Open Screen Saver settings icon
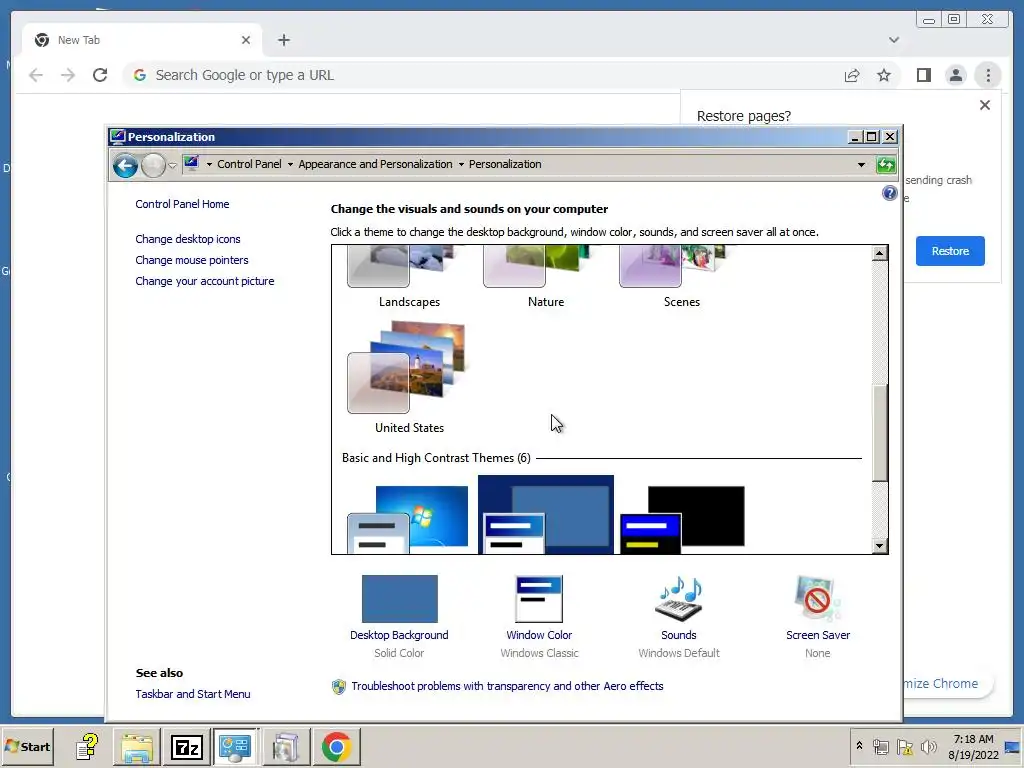This screenshot has height=768, width=1024. click(x=818, y=599)
